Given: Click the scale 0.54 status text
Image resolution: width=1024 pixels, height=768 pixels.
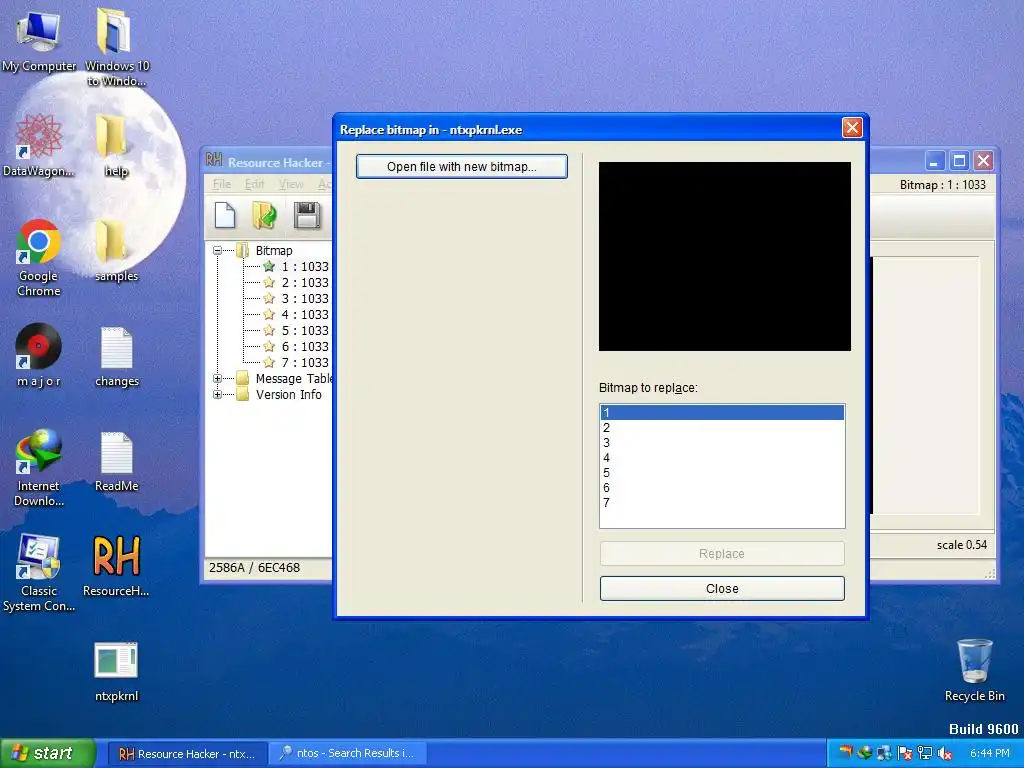Looking at the screenshot, I should [961, 545].
